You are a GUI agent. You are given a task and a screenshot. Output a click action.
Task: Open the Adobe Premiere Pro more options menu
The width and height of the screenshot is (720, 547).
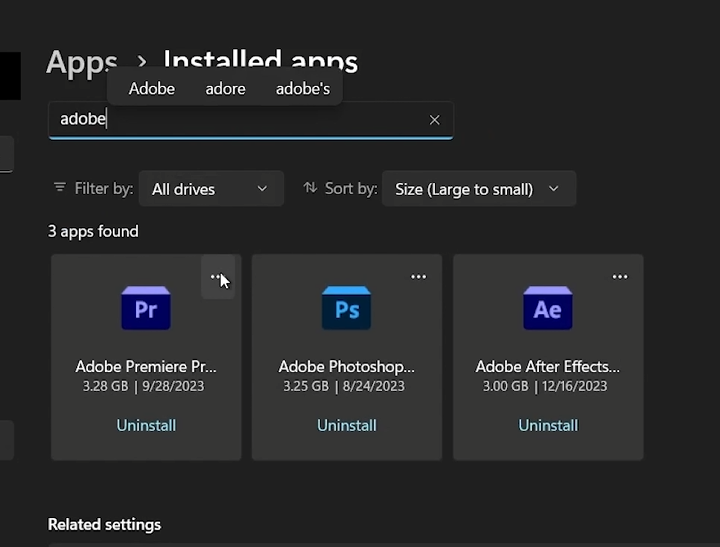[218, 277]
